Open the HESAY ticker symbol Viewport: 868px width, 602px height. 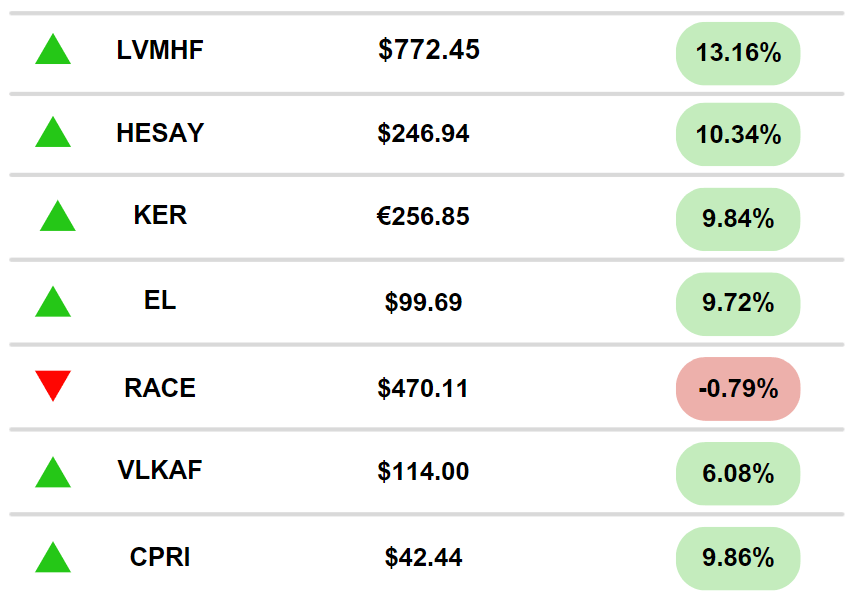click(160, 133)
